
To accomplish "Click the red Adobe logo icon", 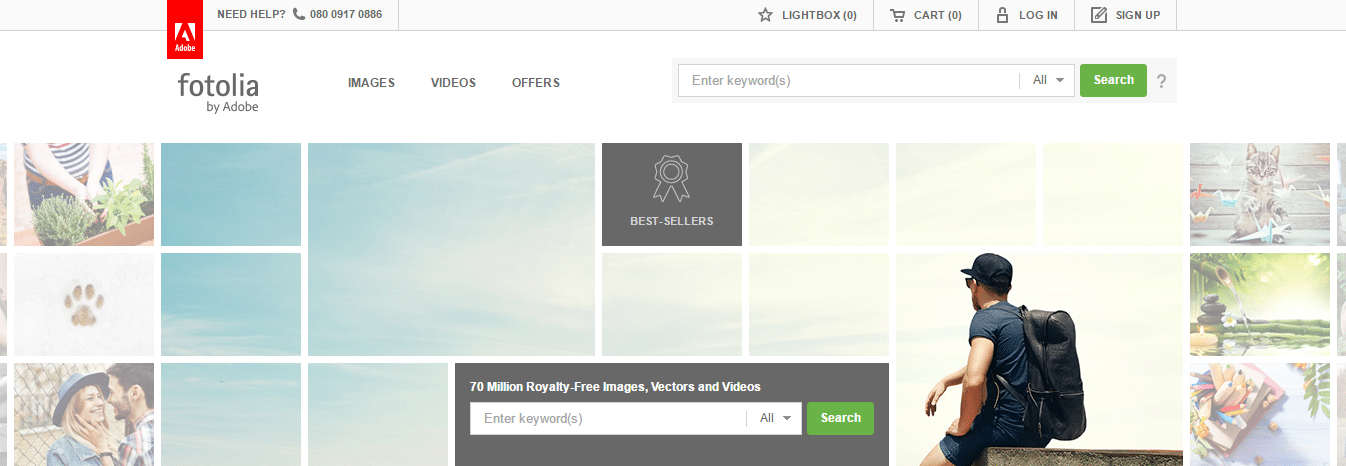I will point(185,29).
